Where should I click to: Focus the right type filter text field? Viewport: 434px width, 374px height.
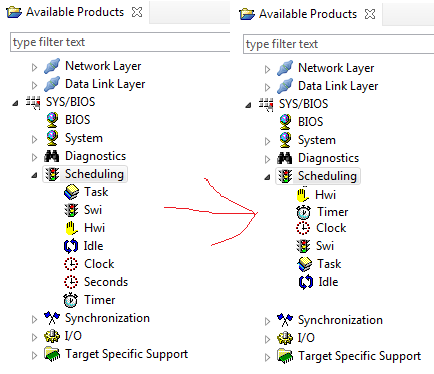point(339,44)
